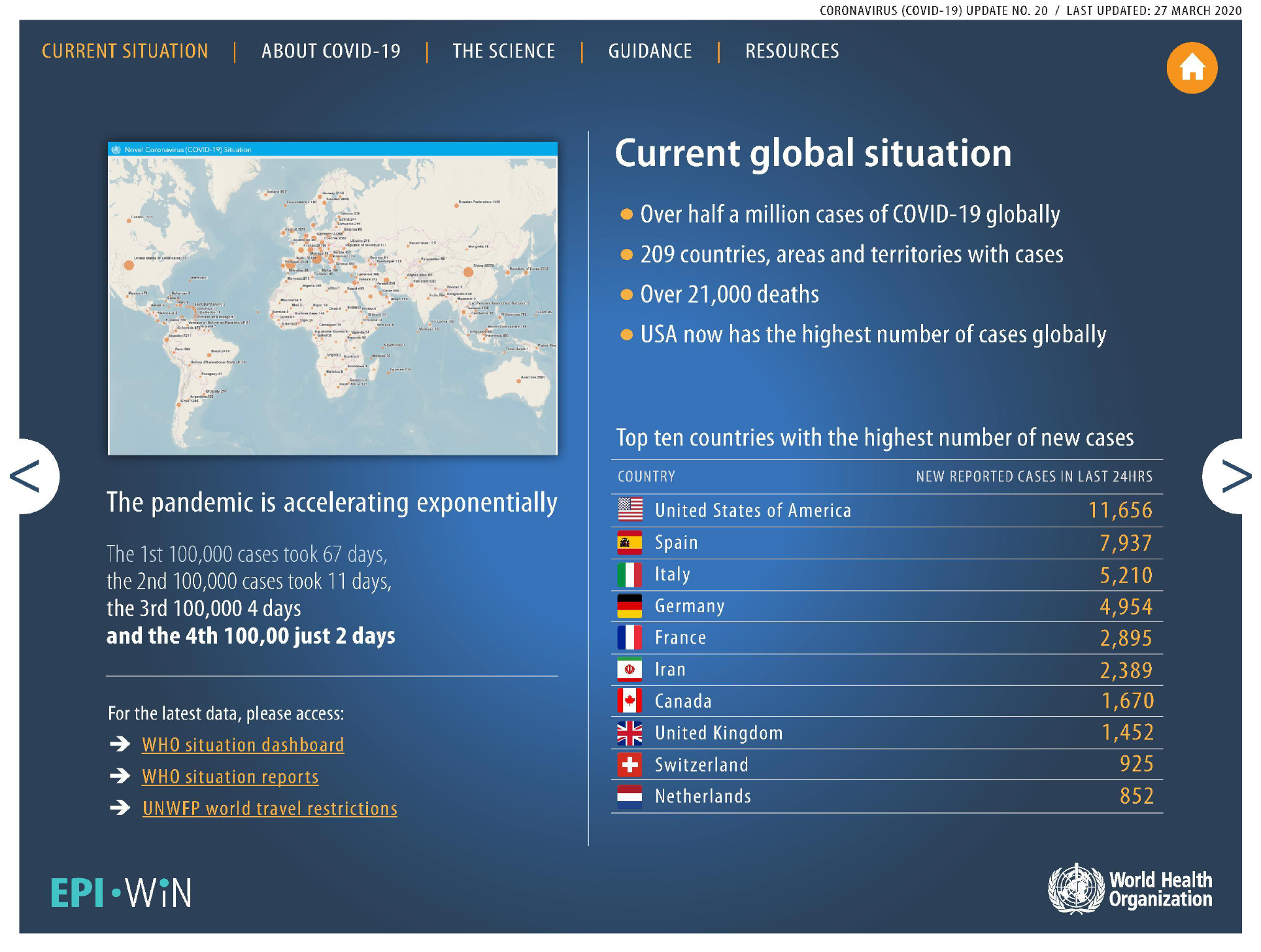This screenshot has width=1261, height=952.
Task: Click the World Health Organization logo
Action: click(1130, 889)
